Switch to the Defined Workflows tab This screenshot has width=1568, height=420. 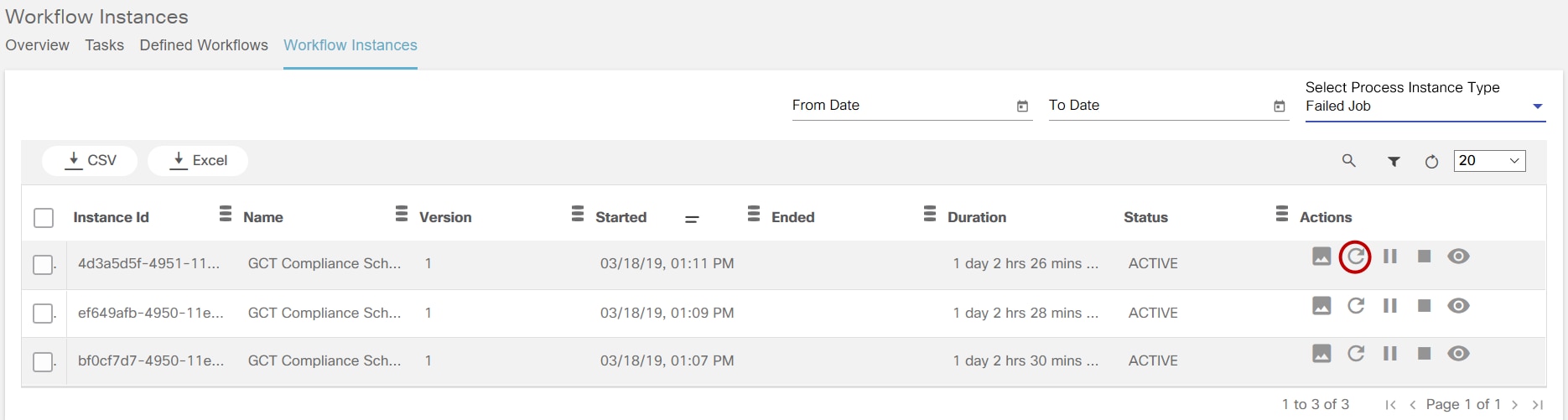tap(204, 45)
